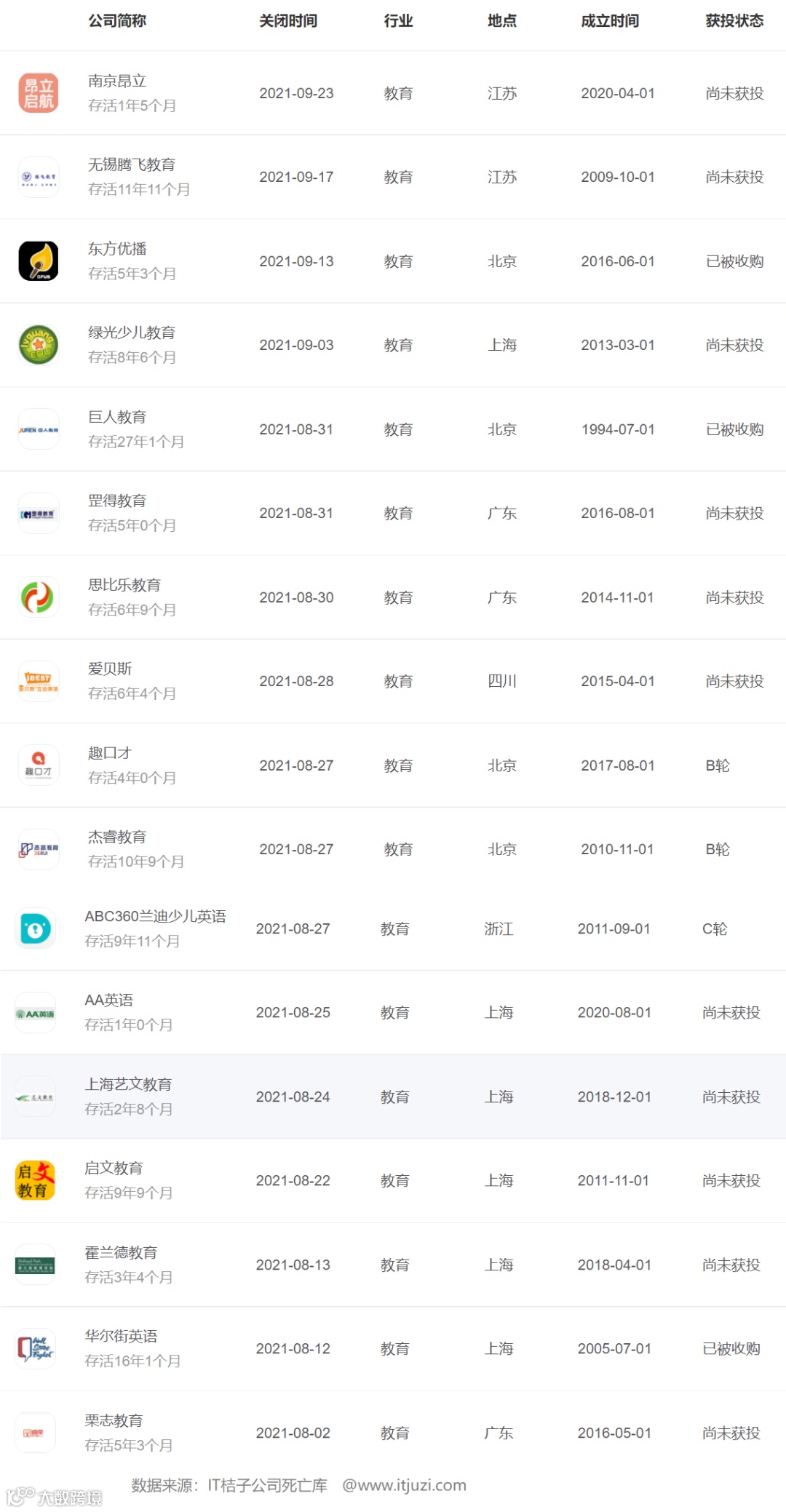This screenshot has height=1512, width=786.
Task: Click the 华尔街英语 logo icon
Action: [x=36, y=1349]
